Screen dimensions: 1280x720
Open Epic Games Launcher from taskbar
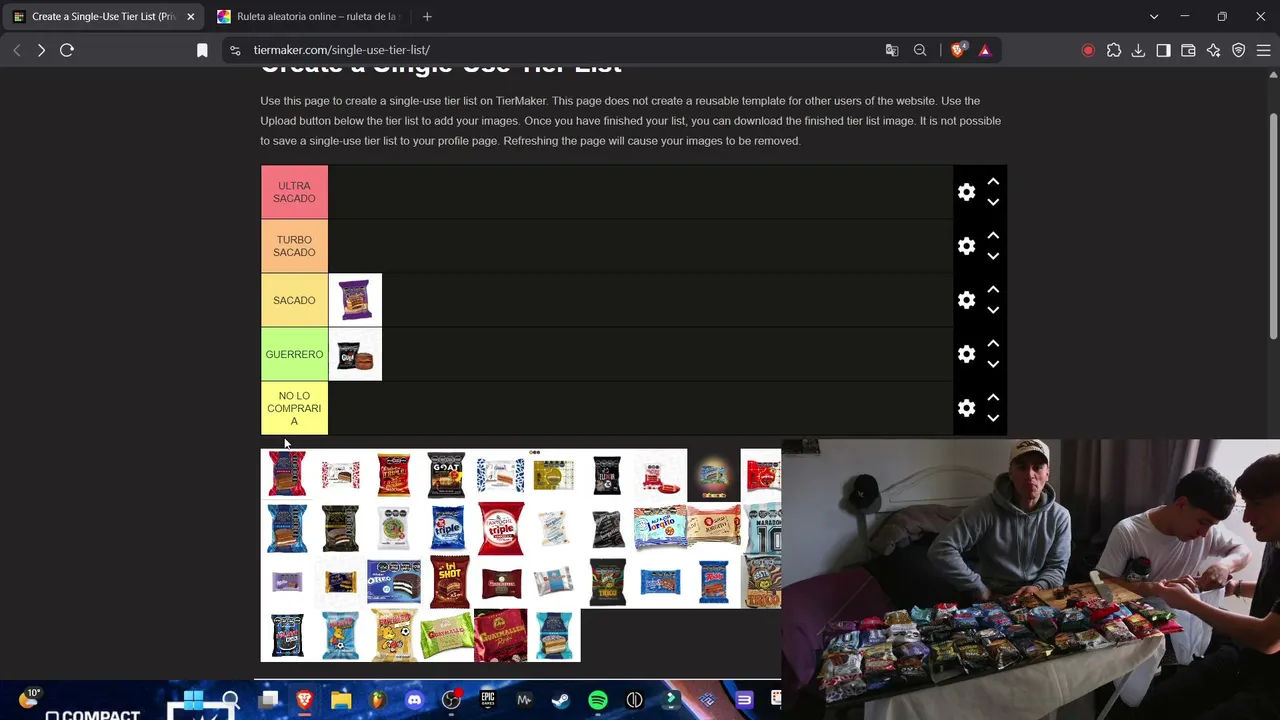[x=487, y=700]
